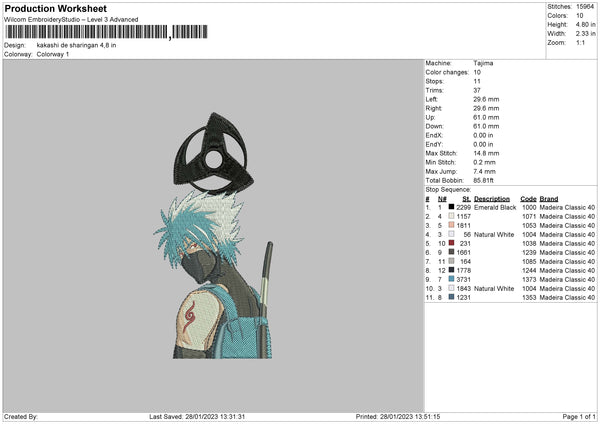600x424 pixels.
Task: Click the 'Page 1 of 1' indicator
Action: pos(579,416)
